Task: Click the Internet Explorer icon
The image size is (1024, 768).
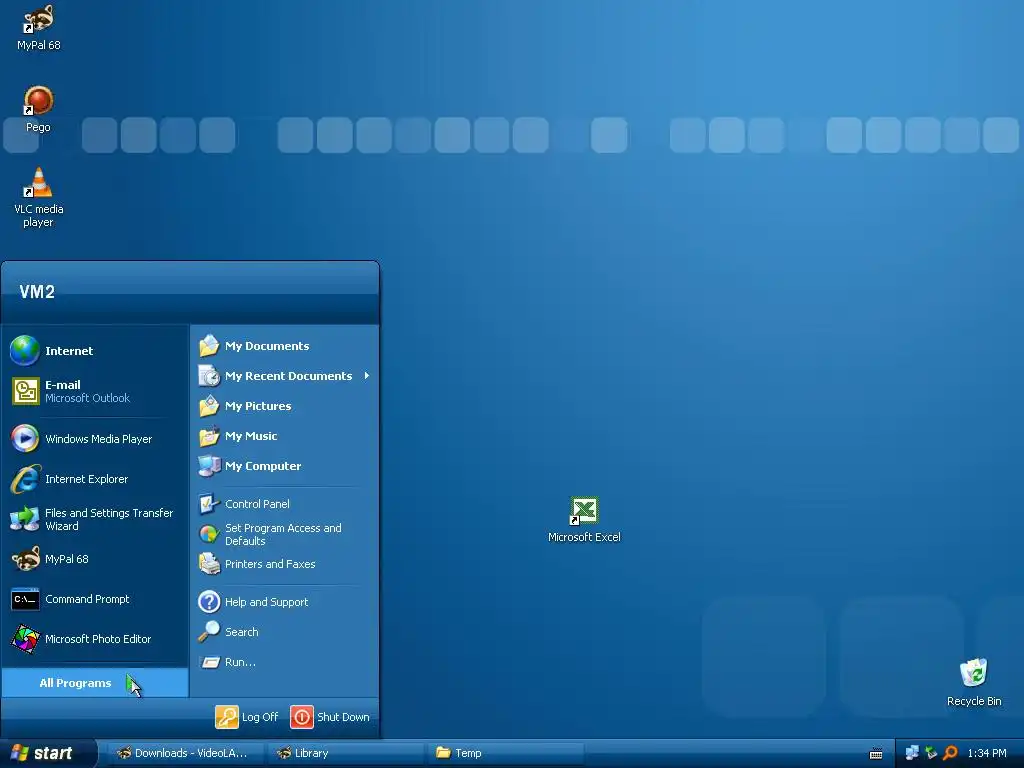Action: coord(25,479)
